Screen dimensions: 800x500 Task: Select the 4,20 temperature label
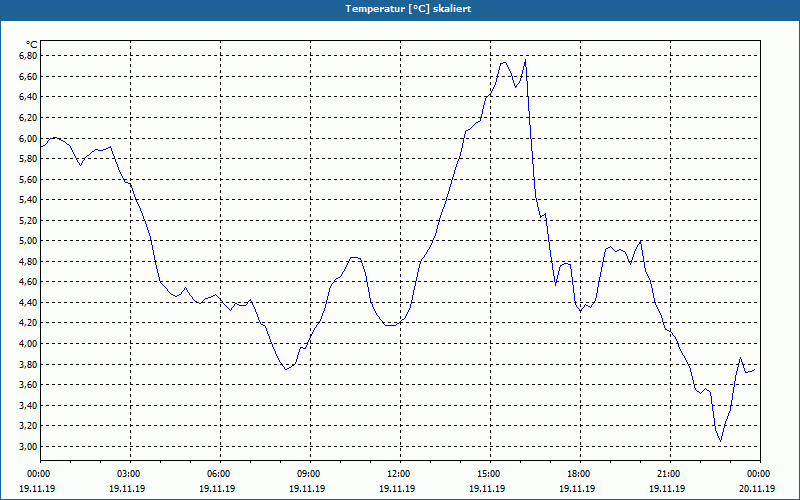point(29,323)
